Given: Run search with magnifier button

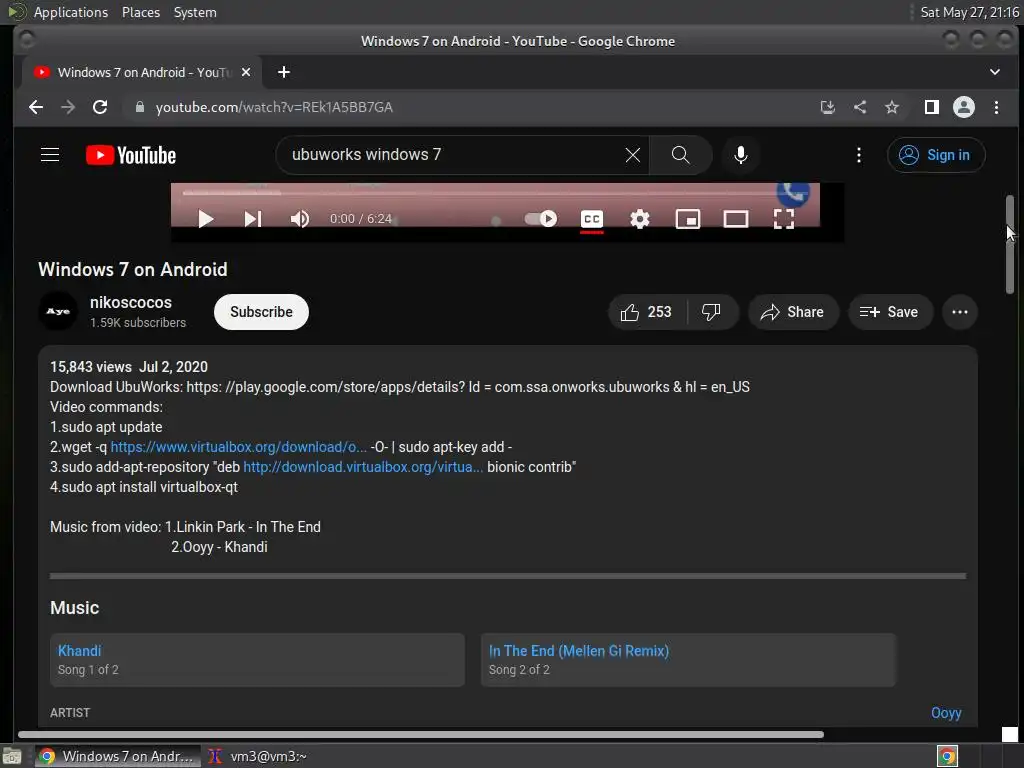Looking at the screenshot, I should 680,155.
